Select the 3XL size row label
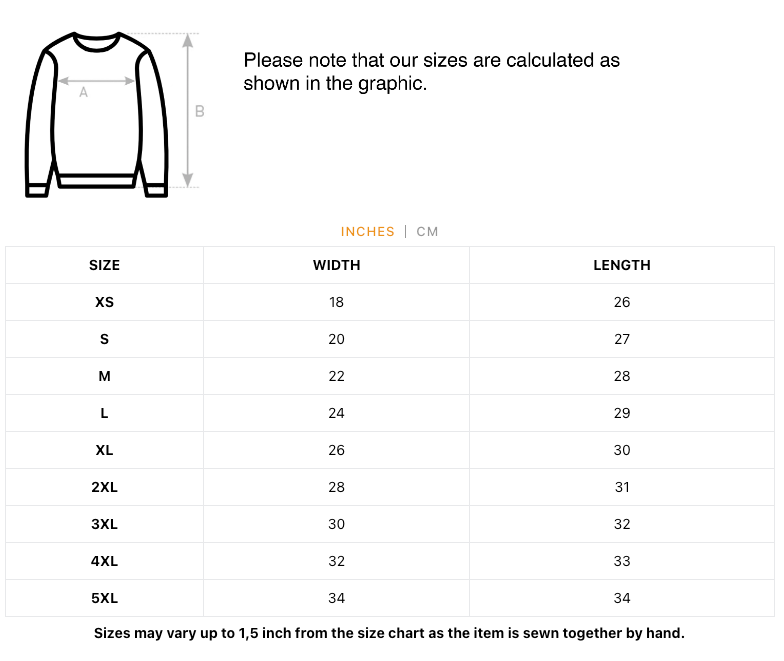Image resolution: width=784 pixels, height=661 pixels. 104,524
